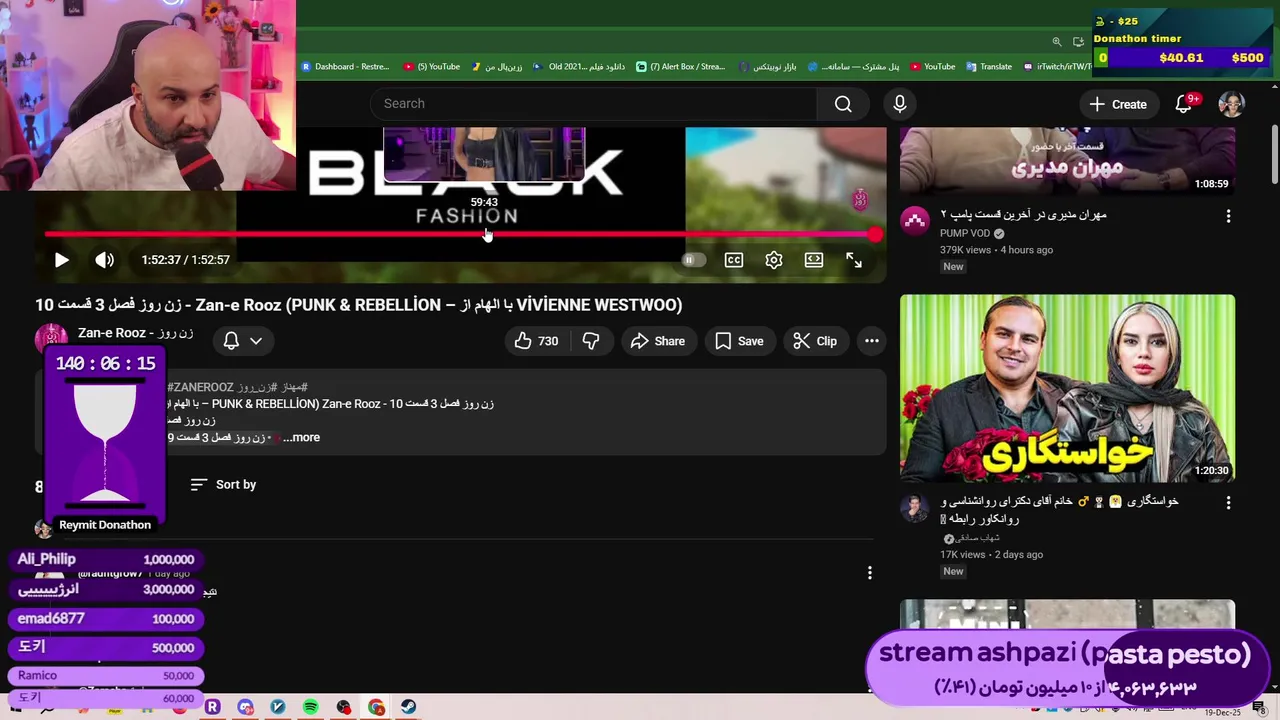Open options for the مهران مدیری recommended video
Viewport: 1280px width, 720px height.
point(1229,216)
